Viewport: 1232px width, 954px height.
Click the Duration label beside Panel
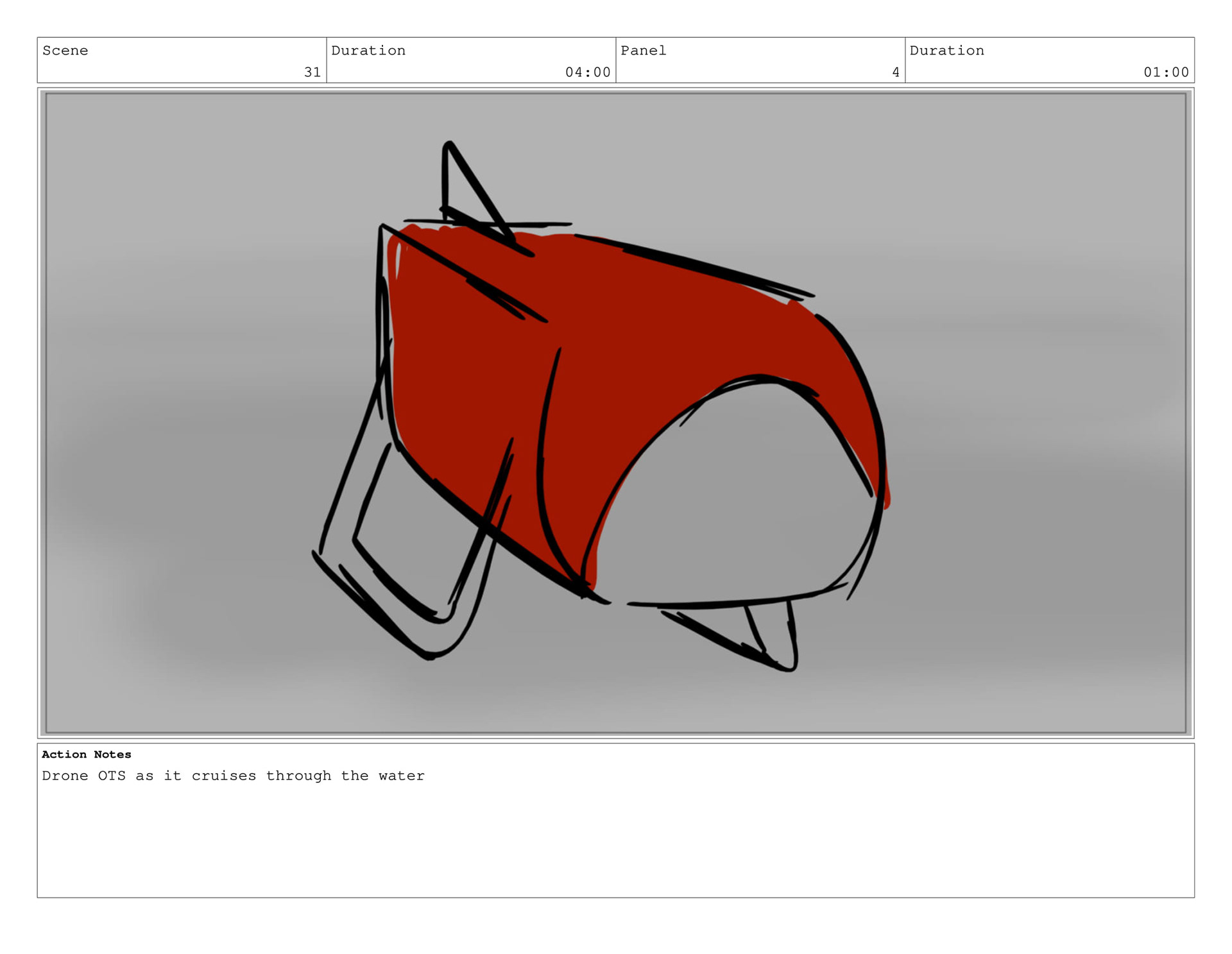click(946, 51)
